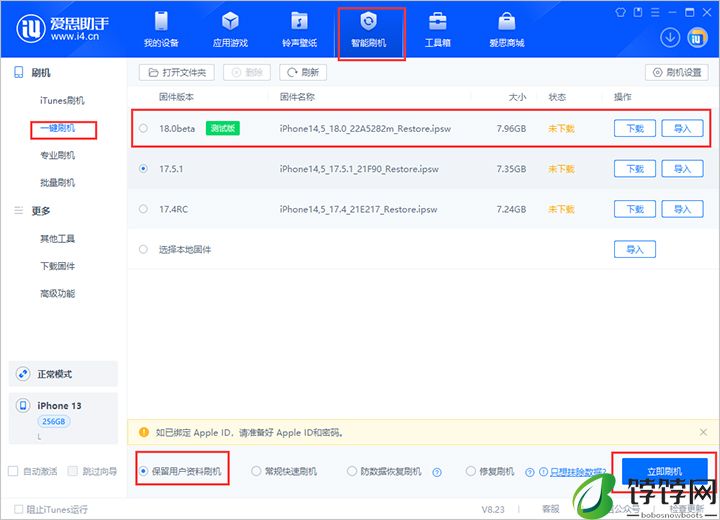Click the round i4 user avatar icon
Image resolution: width=720 pixels, height=520 pixels.
(697, 38)
